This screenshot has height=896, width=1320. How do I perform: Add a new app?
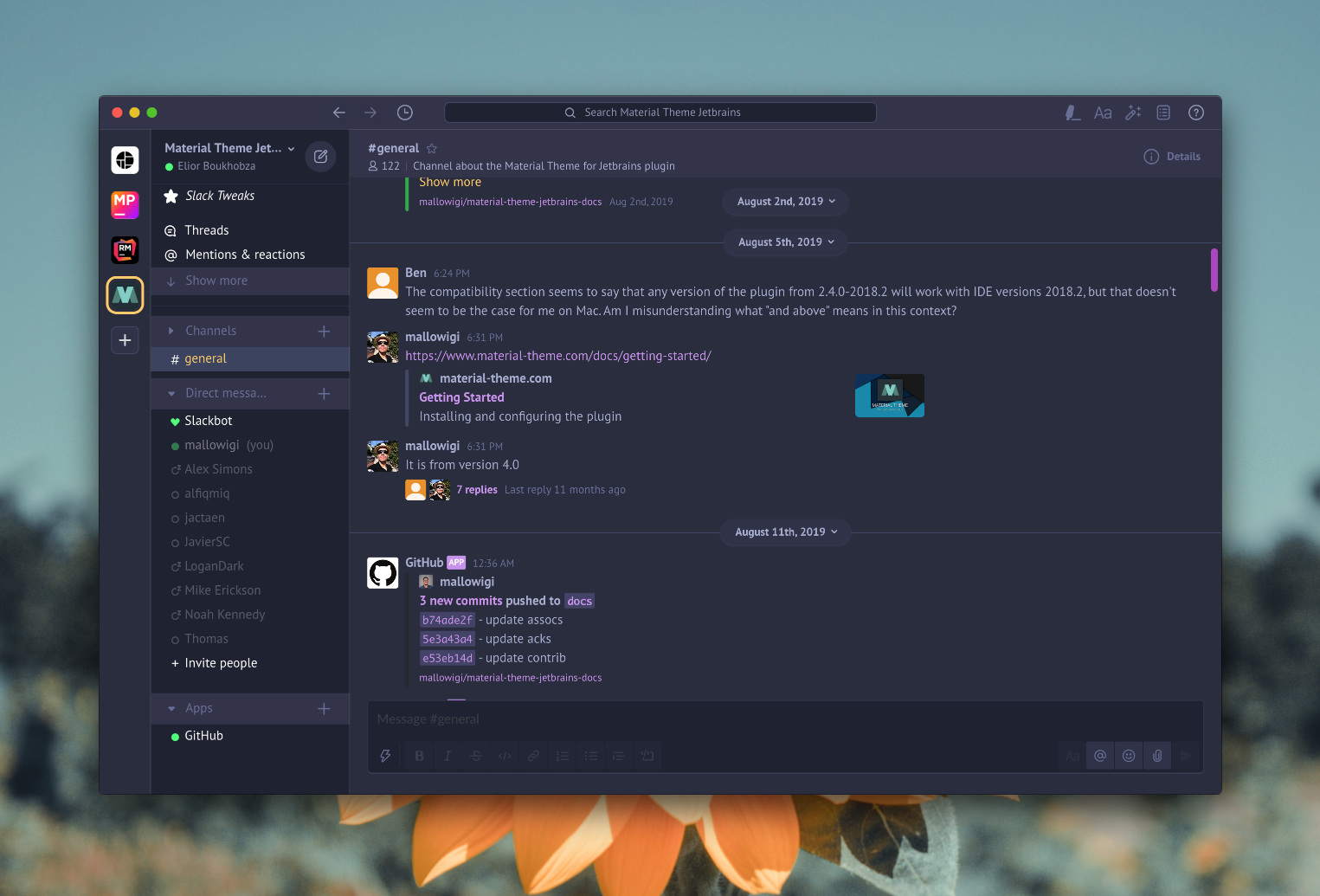tap(324, 708)
